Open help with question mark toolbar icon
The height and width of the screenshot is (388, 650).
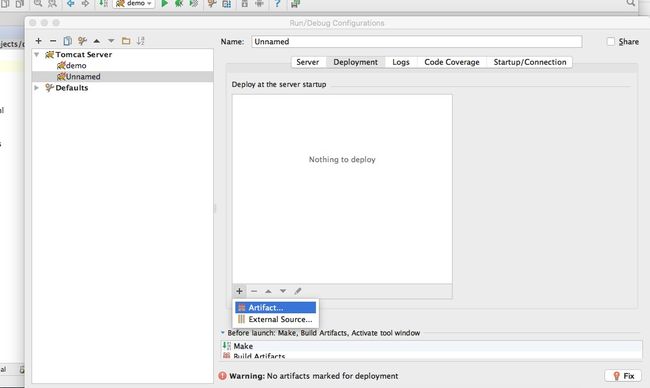click(x=277, y=3)
